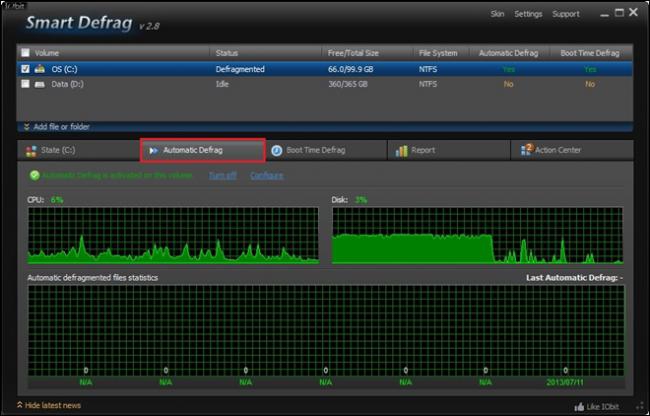Click the 2013/07/11 date label
This screenshot has height=416, width=650.
pyautogui.click(x=565, y=382)
